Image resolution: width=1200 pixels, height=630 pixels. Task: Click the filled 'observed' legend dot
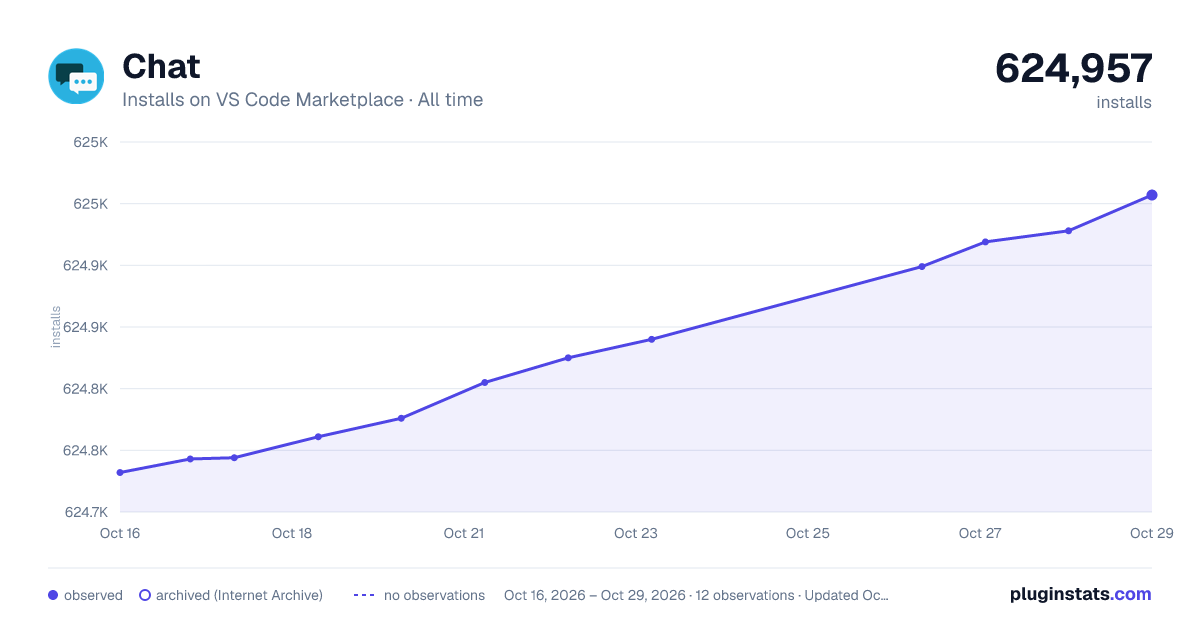tap(53, 595)
